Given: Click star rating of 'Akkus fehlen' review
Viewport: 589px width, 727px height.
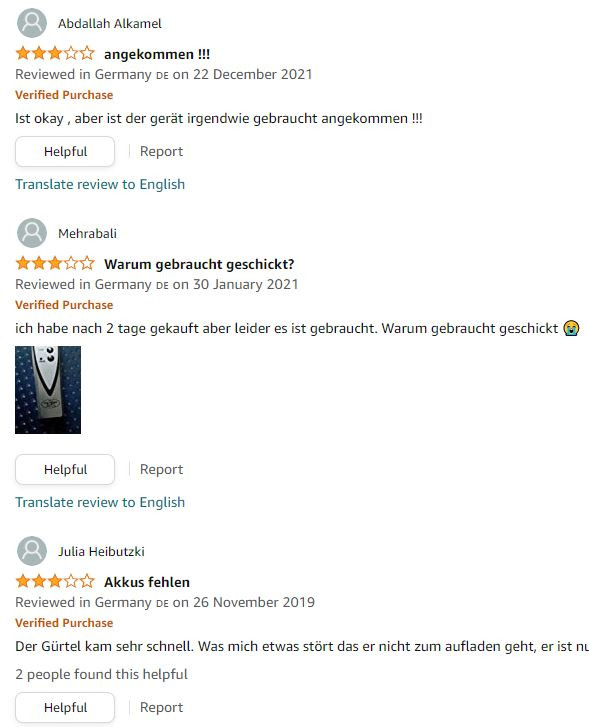Looking at the screenshot, I should coord(55,581).
